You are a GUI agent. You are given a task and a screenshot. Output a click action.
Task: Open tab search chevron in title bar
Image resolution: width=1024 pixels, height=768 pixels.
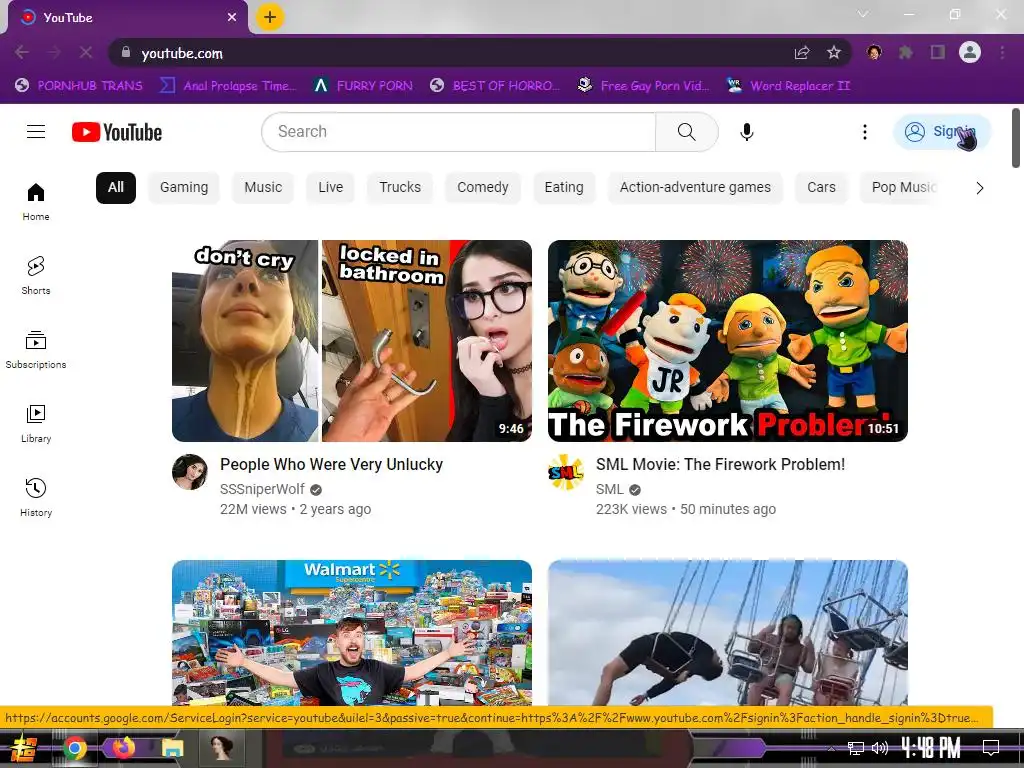pyautogui.click(x=863, y=14)
